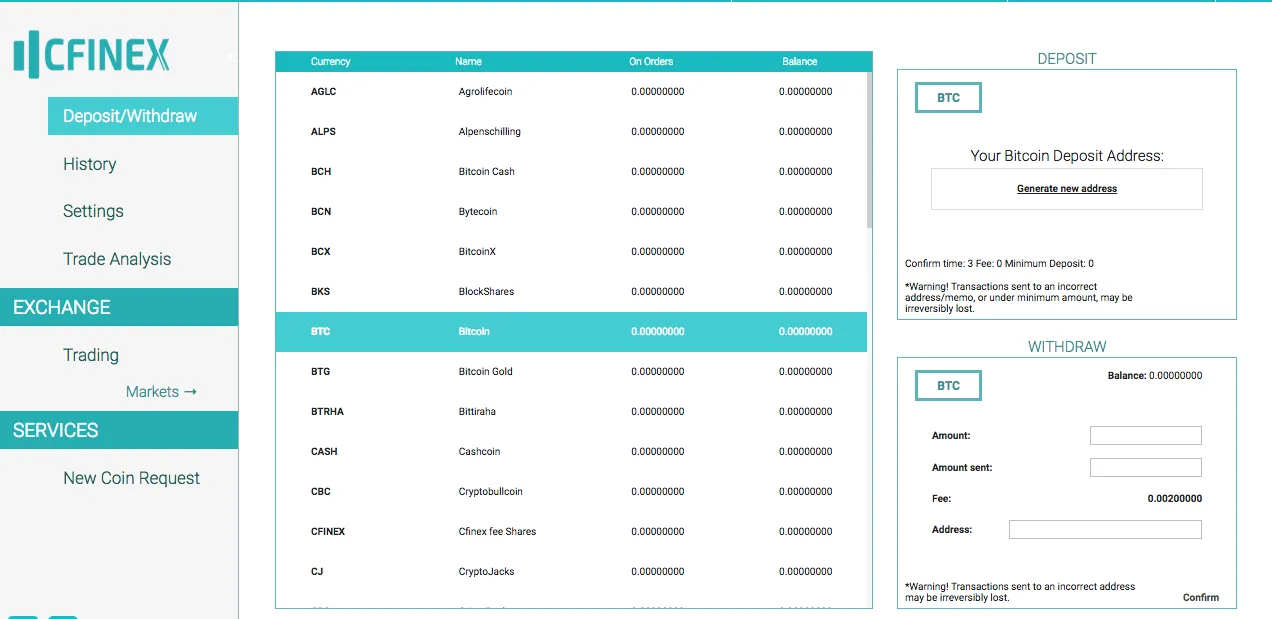Click the WITHDRAW panel heading

click(x=1067, y=347)
